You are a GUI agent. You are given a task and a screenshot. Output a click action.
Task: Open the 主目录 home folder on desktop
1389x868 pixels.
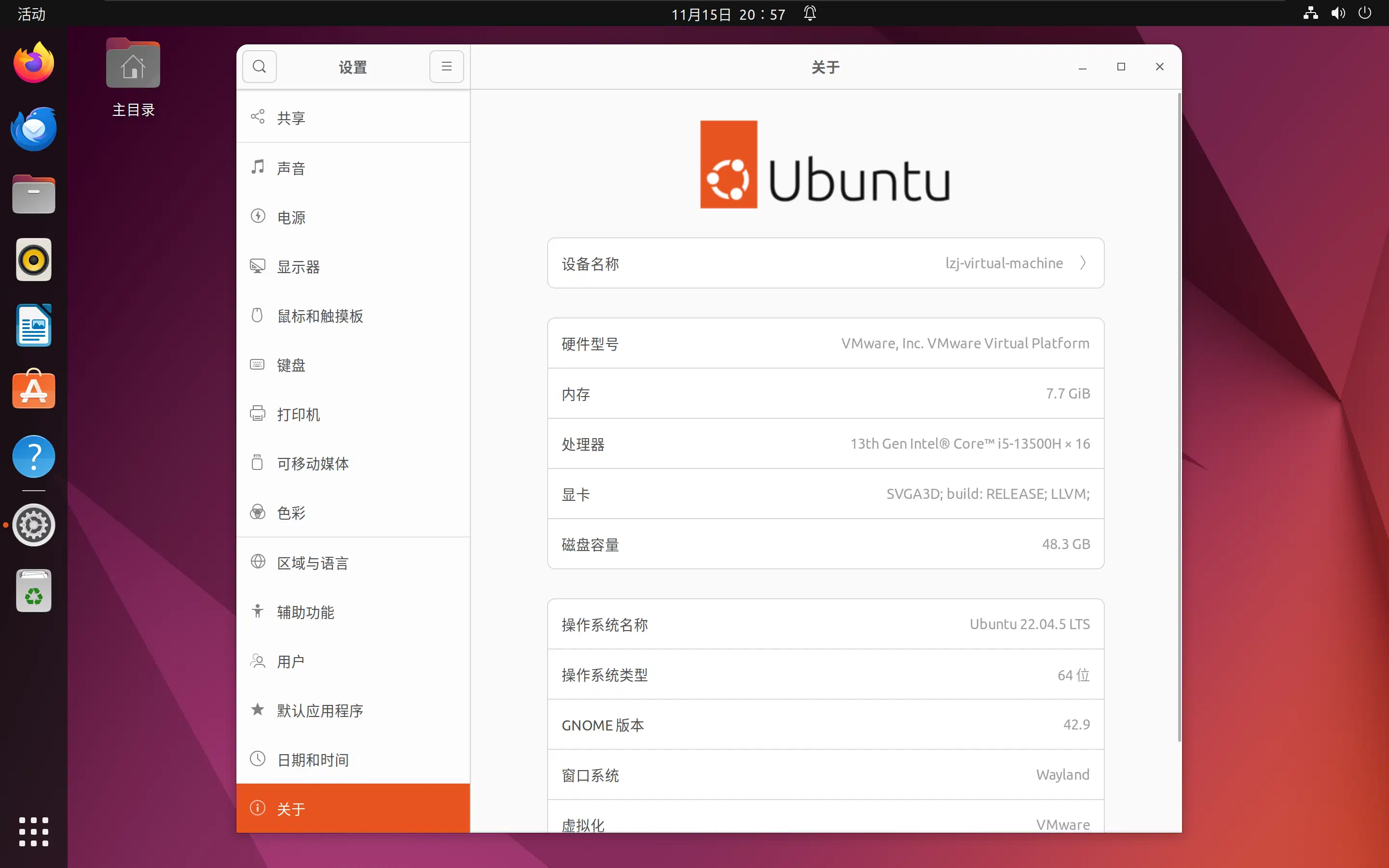pyautogui.click(x=133, y=65)
